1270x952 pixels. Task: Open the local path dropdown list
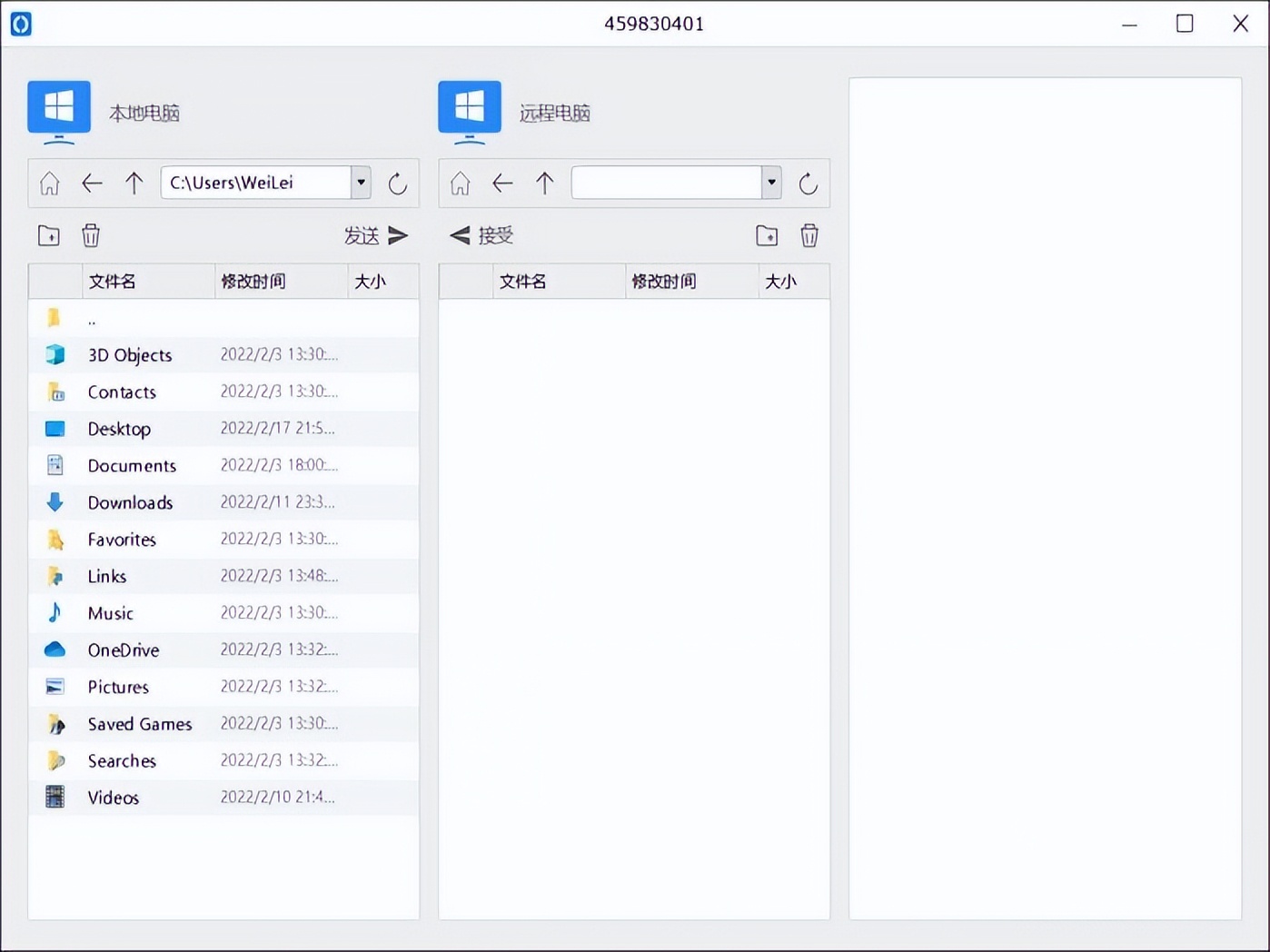pos(360,183)
